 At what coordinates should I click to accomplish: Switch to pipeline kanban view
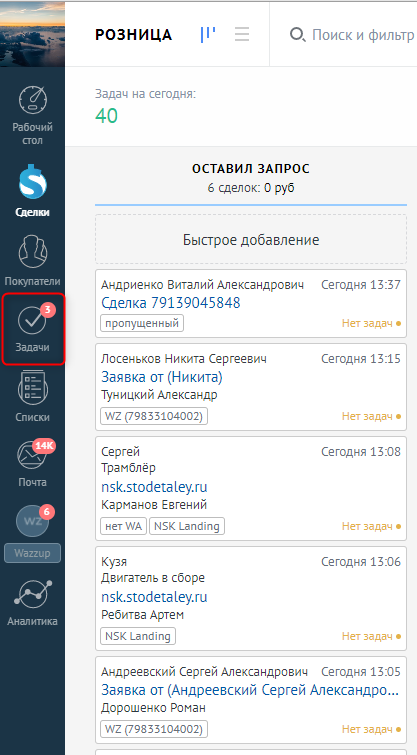pos(208,34)
